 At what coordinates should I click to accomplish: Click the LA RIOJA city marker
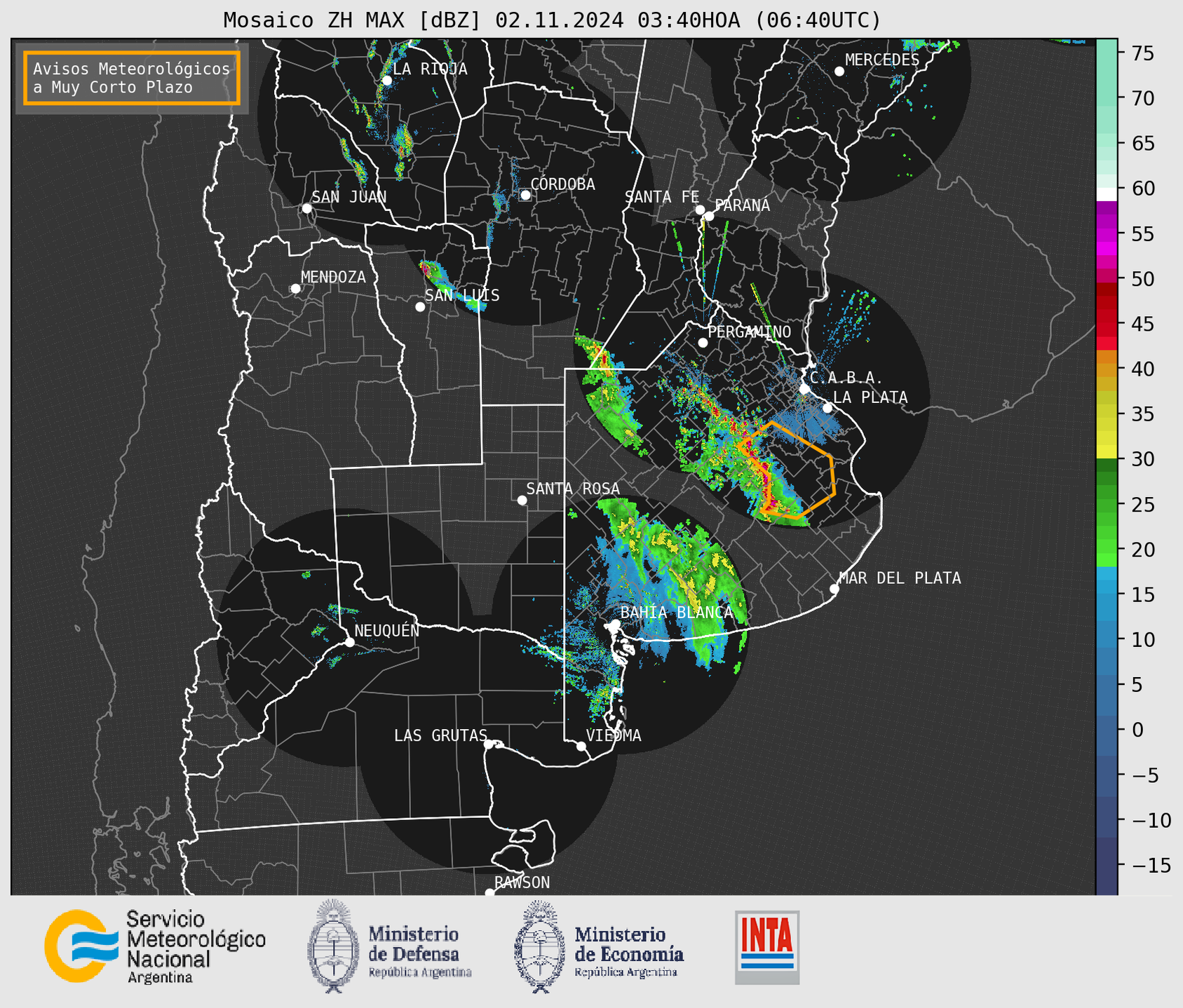[386, 81]
